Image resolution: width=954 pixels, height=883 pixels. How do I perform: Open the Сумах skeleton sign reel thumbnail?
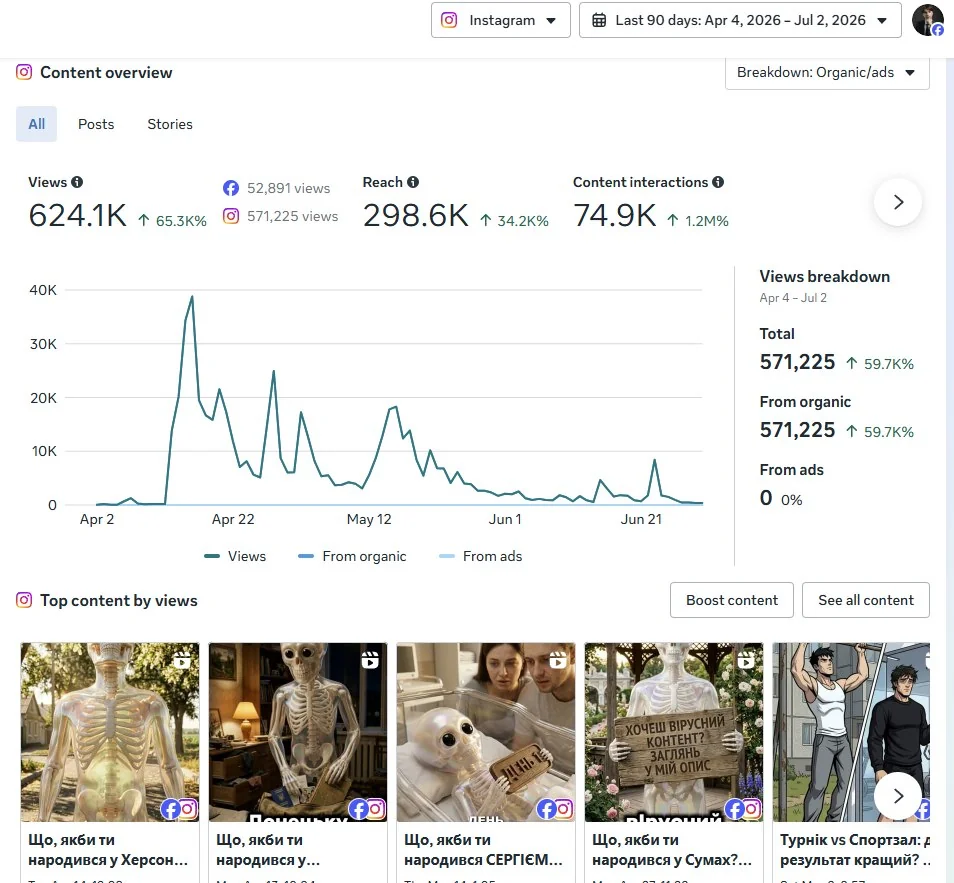[x=674, y=732]
